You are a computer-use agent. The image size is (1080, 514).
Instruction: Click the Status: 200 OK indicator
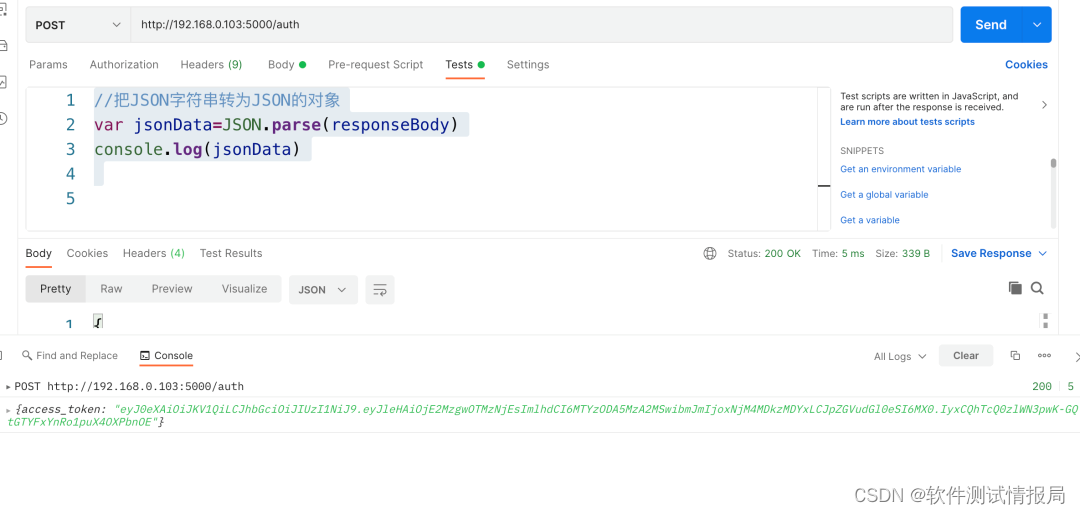764,254
